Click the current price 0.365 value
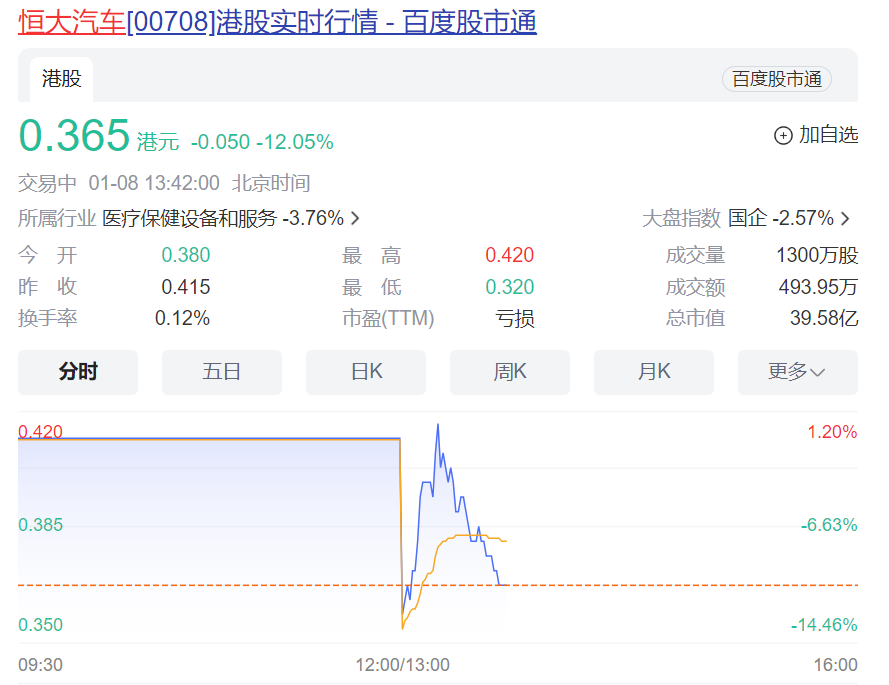 [74, 135]
